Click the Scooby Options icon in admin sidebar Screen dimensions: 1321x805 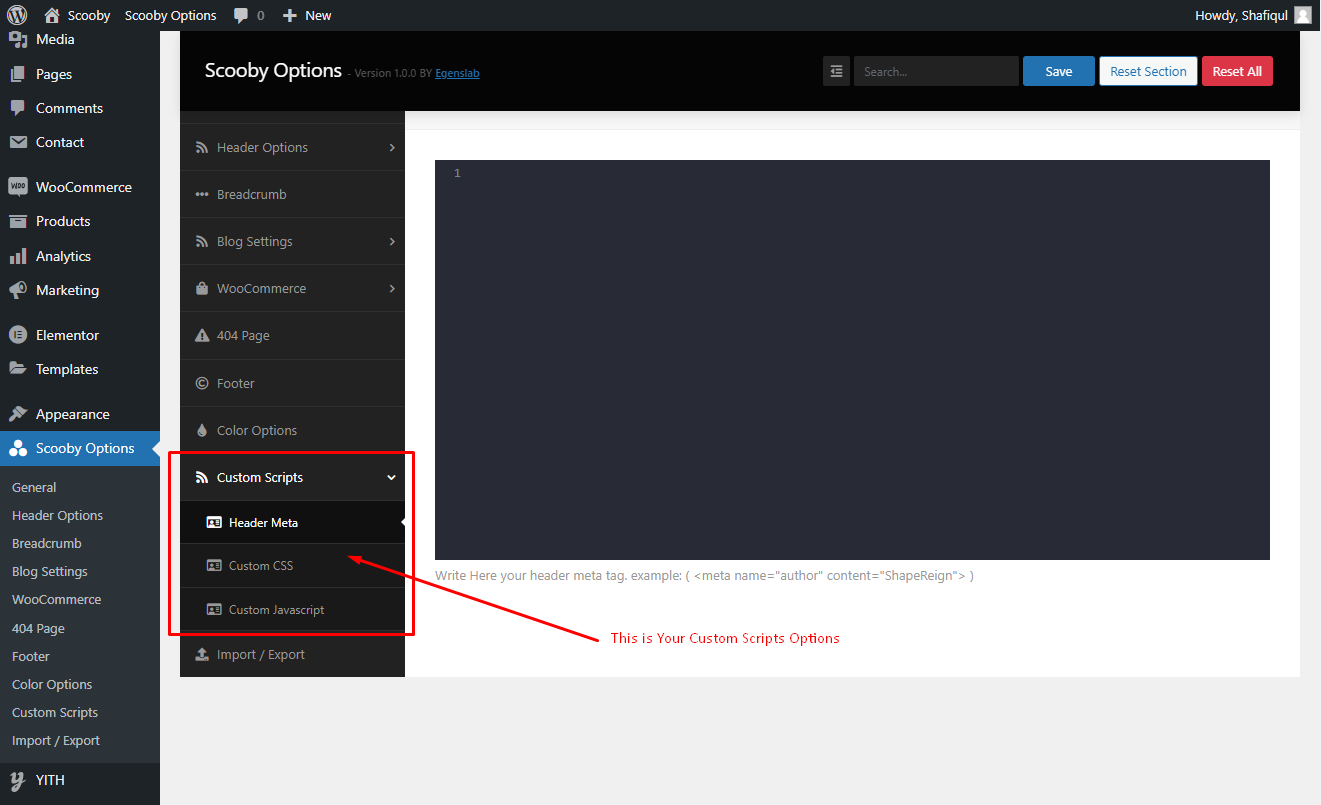pos(18,448)
